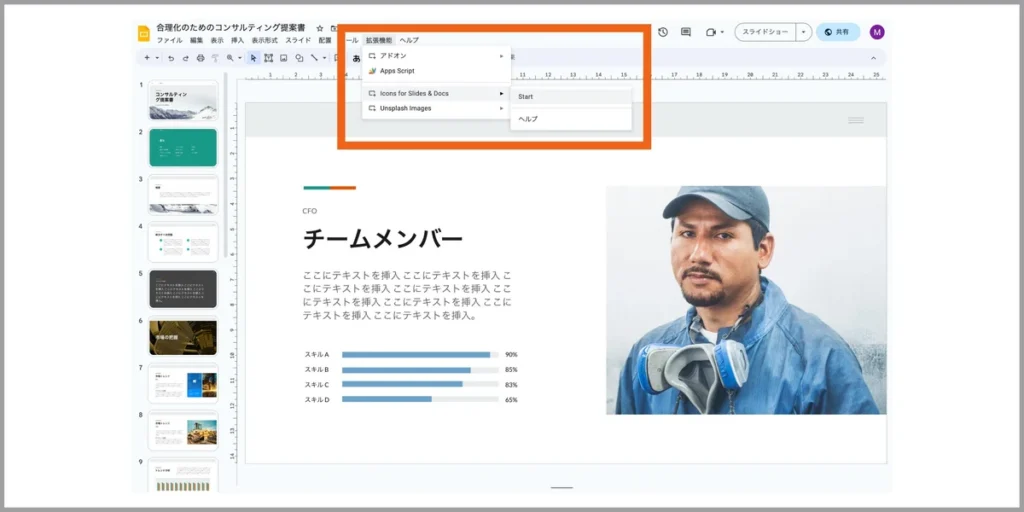Select slide 6 thumbnail in filmstrip
This screenshot has width=1024, height=512.
183,337
